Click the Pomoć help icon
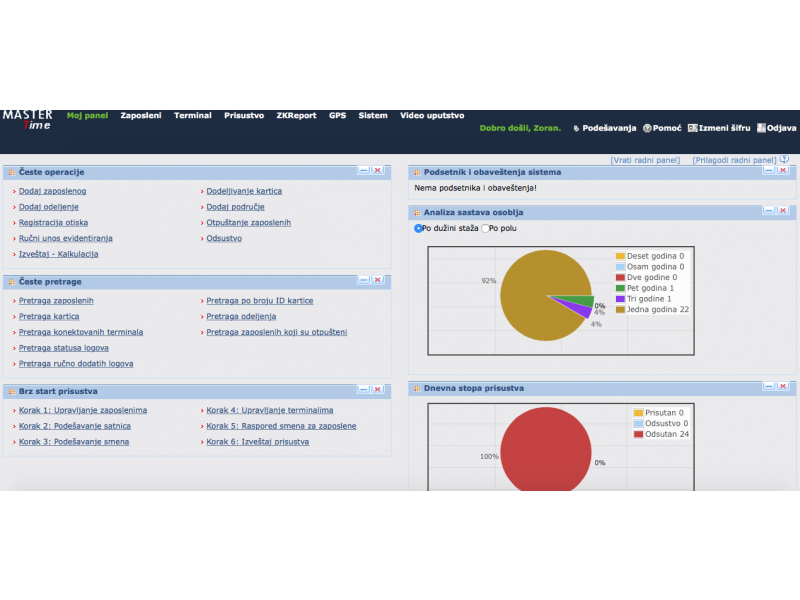800x600 pixels. click(x=647, y=129)
